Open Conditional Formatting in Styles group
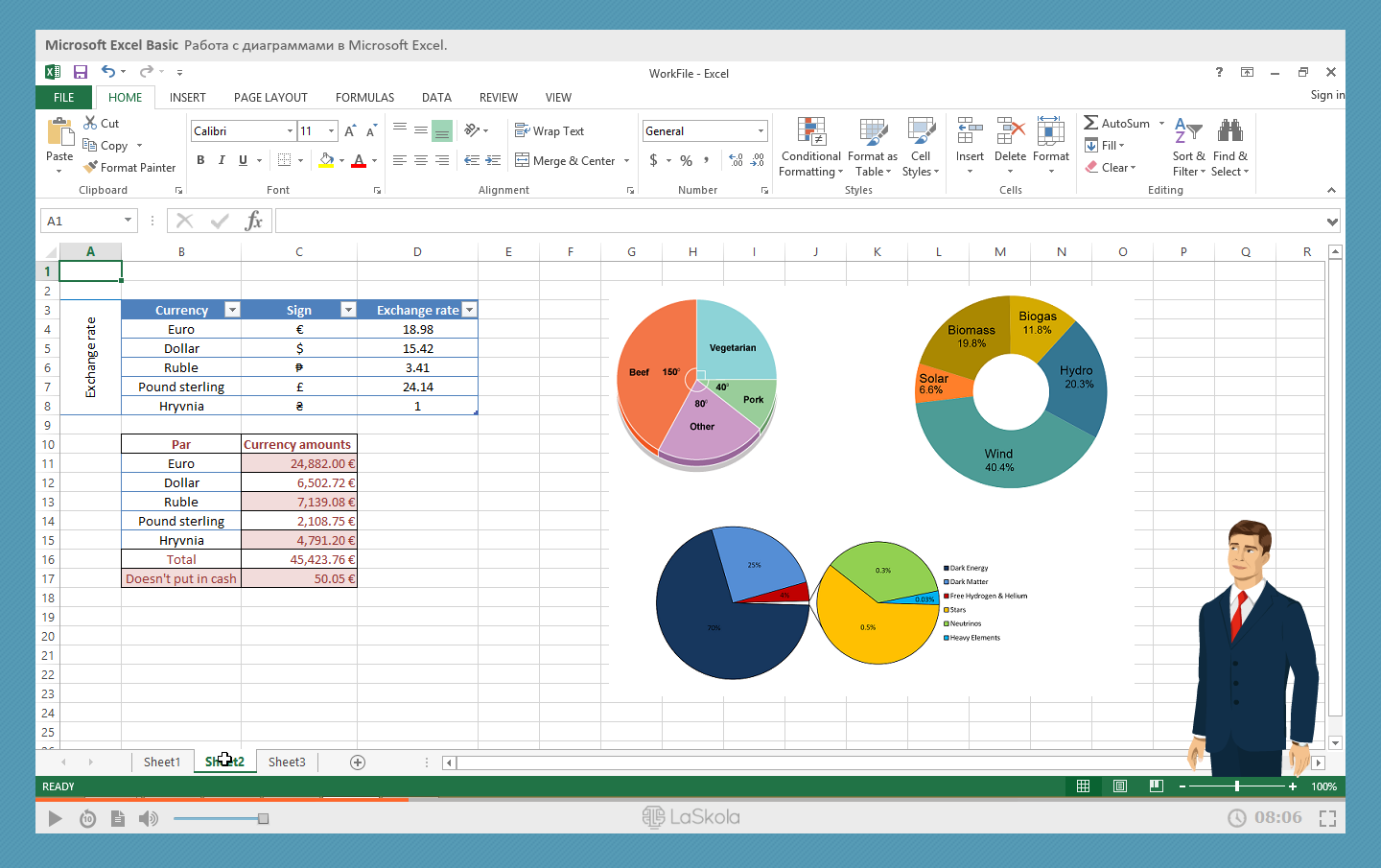This screenshot has width=1381, height=868. tap(810, 149)
